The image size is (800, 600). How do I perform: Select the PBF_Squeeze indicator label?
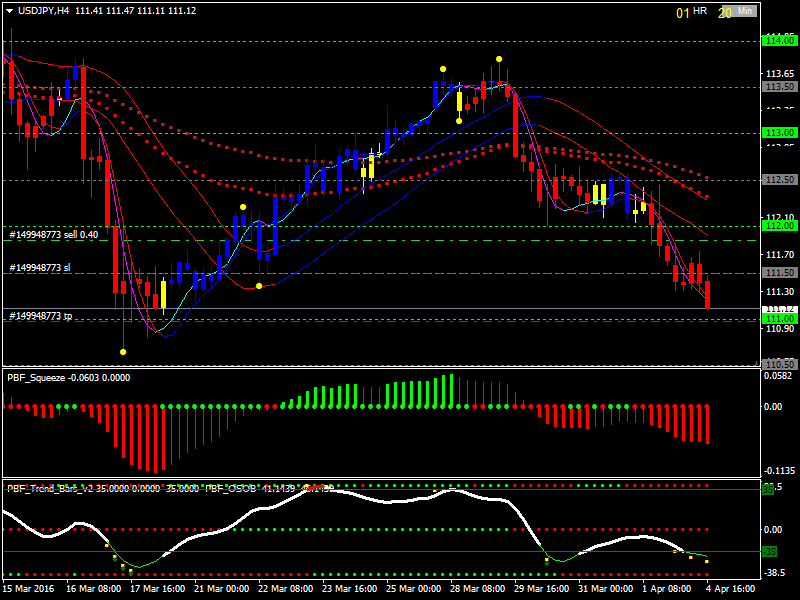36,378
